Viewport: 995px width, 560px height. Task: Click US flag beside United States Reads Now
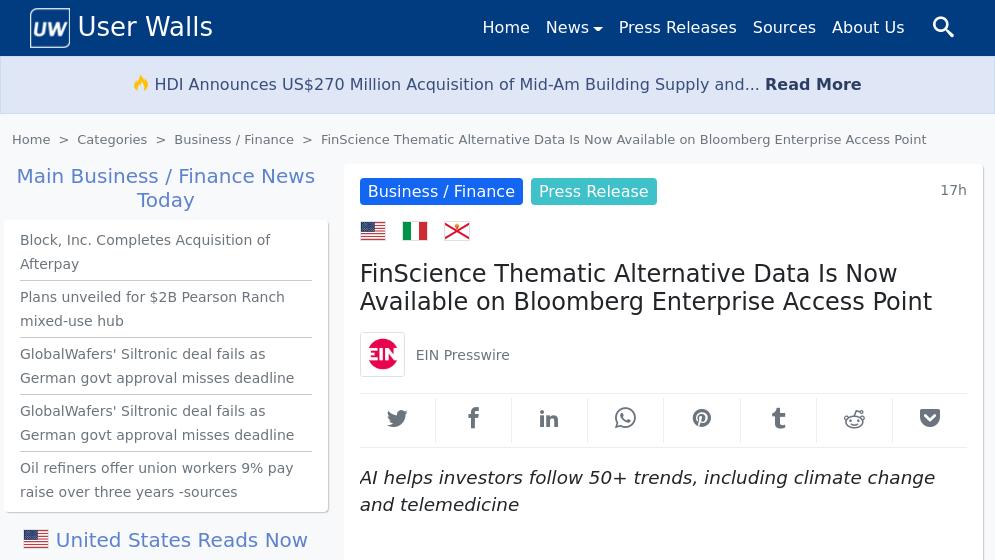[x=36, y=539]
